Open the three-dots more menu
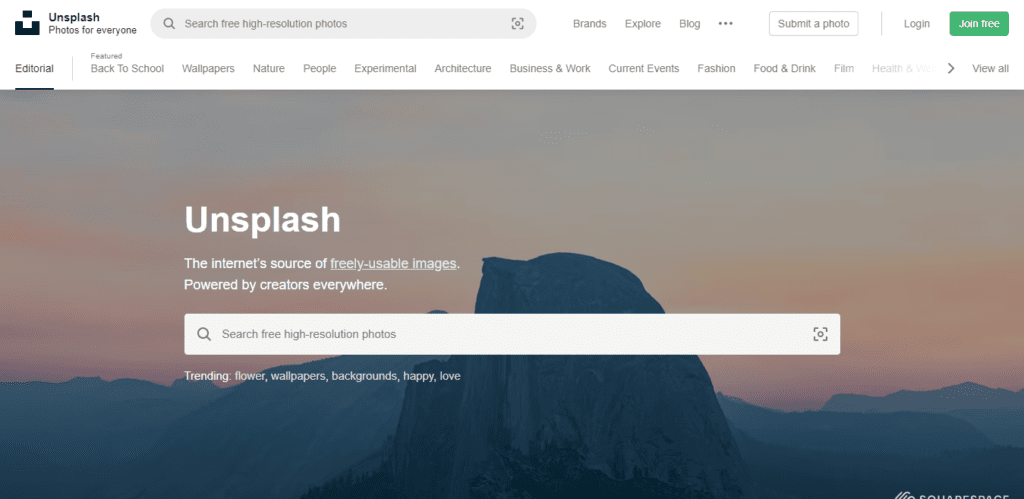 tap(726, 24)
